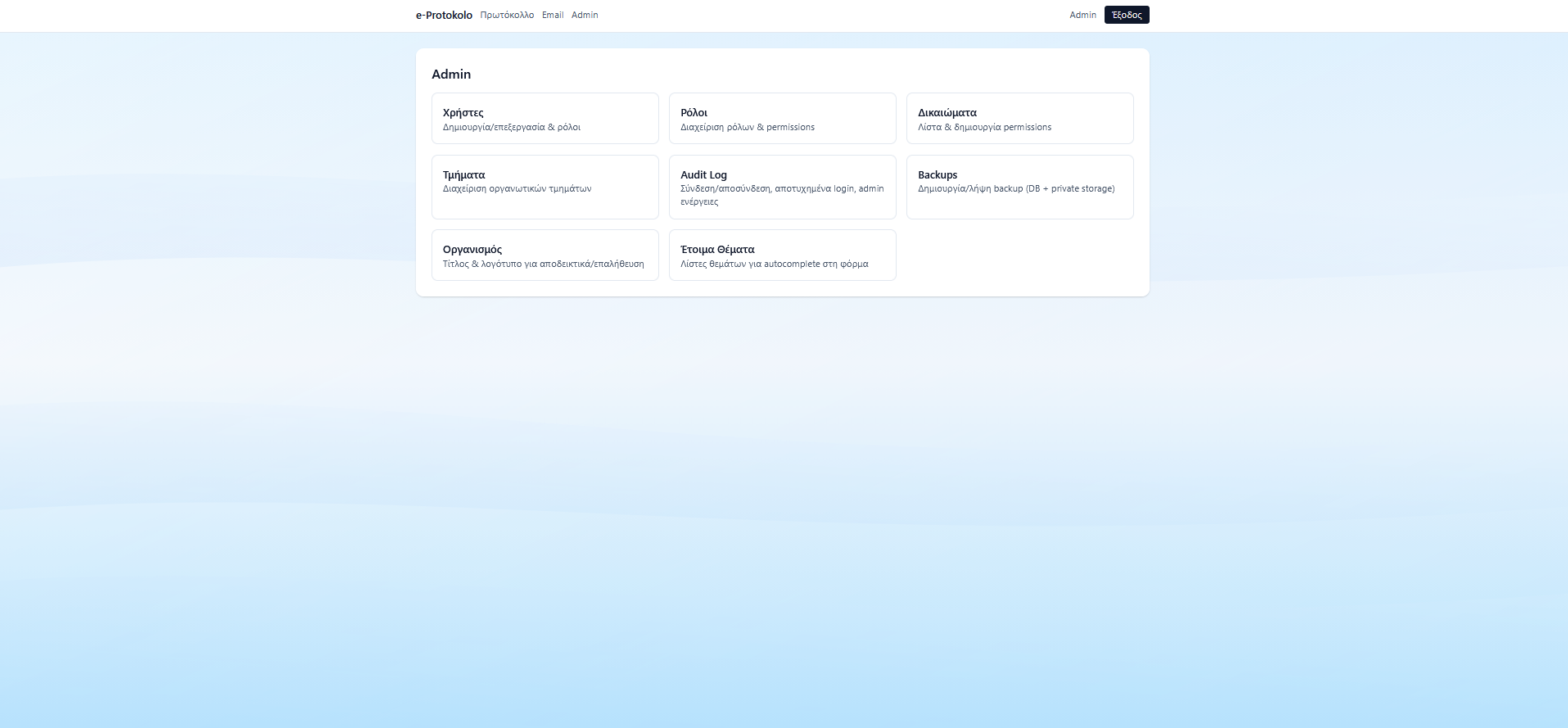Log out with the Έξοδος button
Screen dimensions: 1568x728
tap(1127, 15)
